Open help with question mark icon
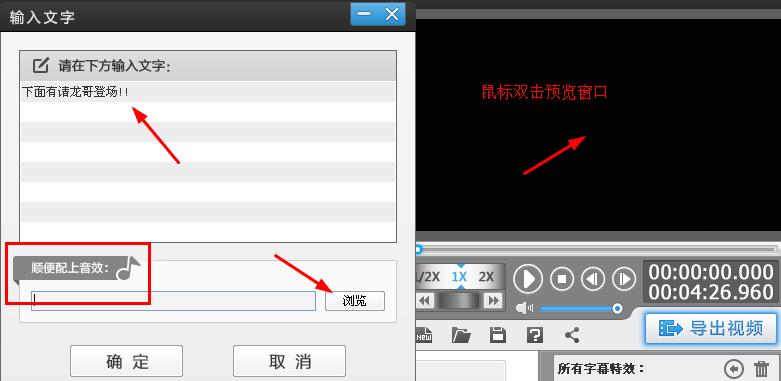 [534, 335]
